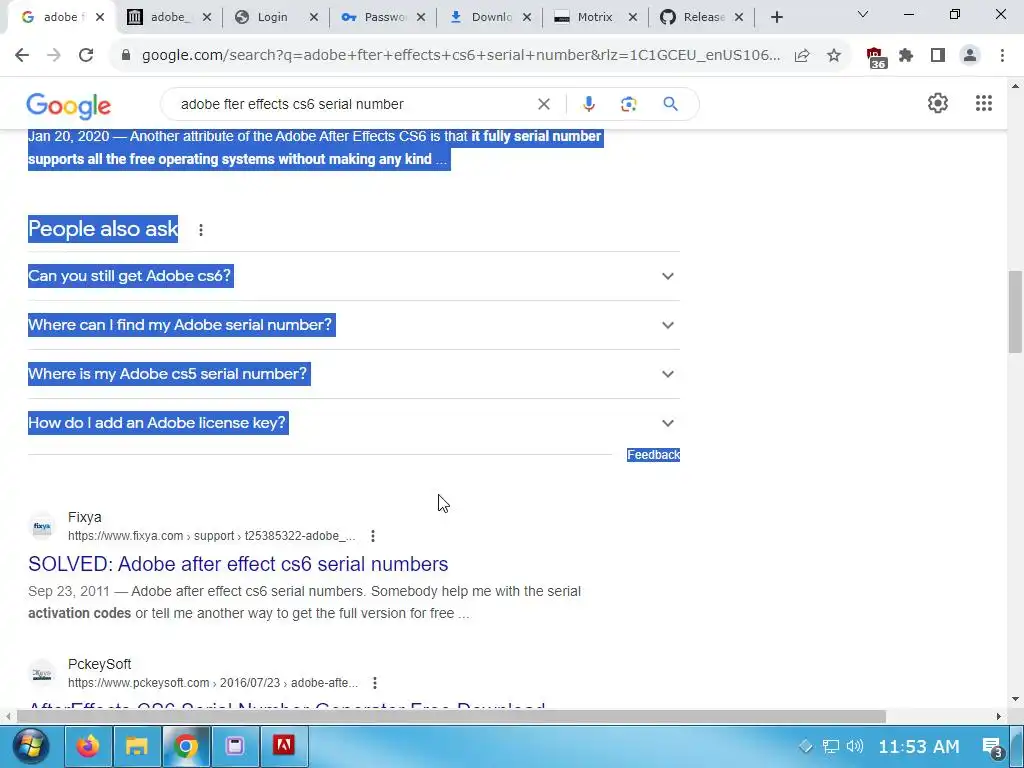Open the Windows Start menu
The image size is (1024, 768).
(x=30, y=746)
